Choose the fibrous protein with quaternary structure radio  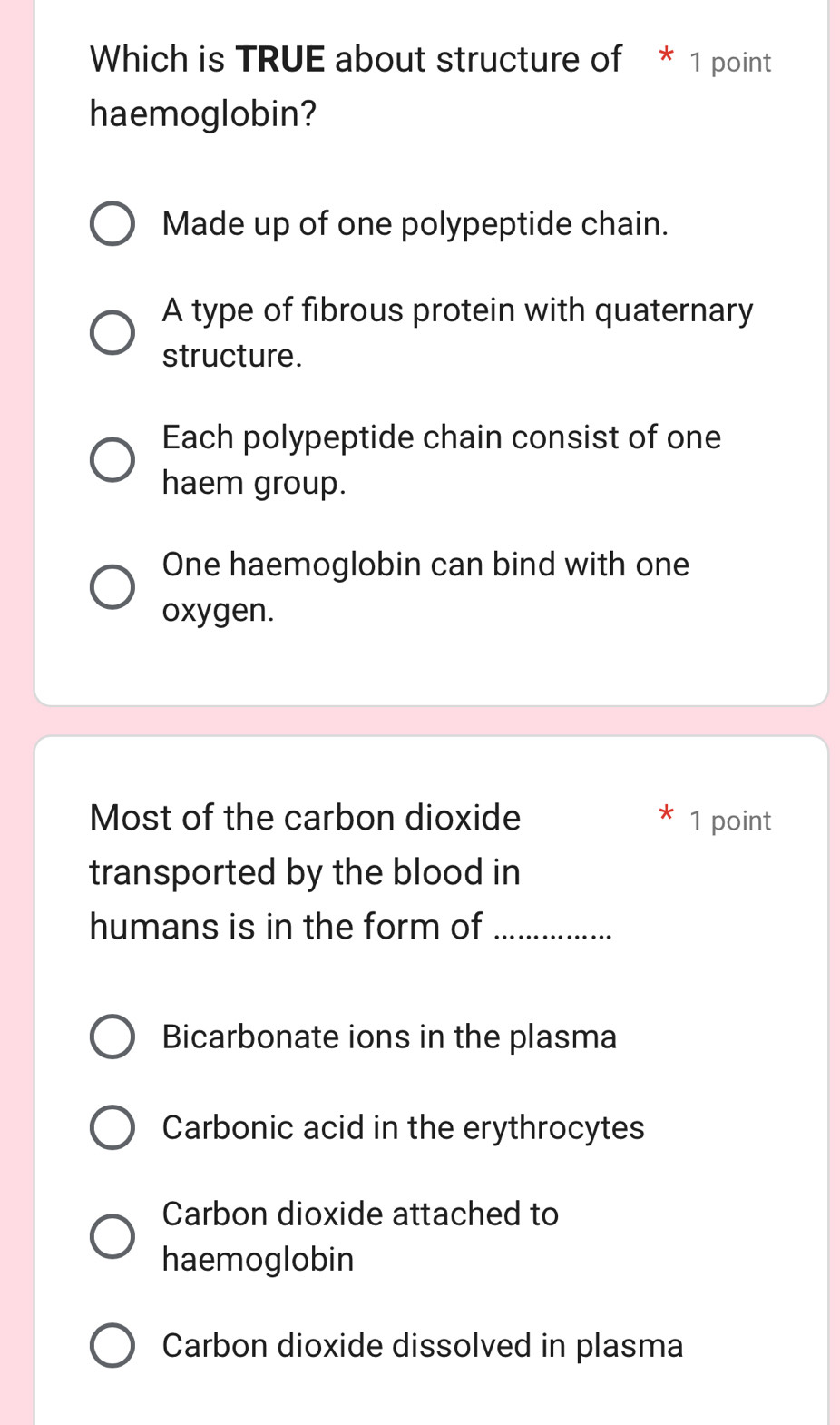(x=112, y=333)
